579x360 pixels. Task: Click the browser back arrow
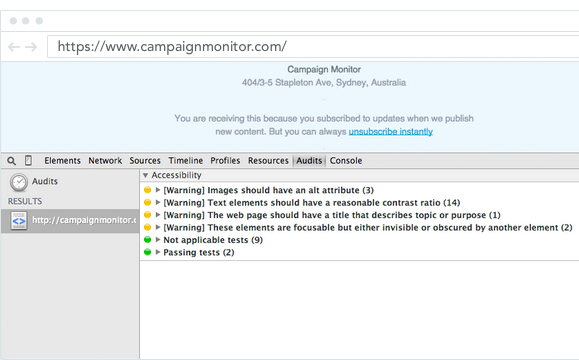(x=14, y=47)
